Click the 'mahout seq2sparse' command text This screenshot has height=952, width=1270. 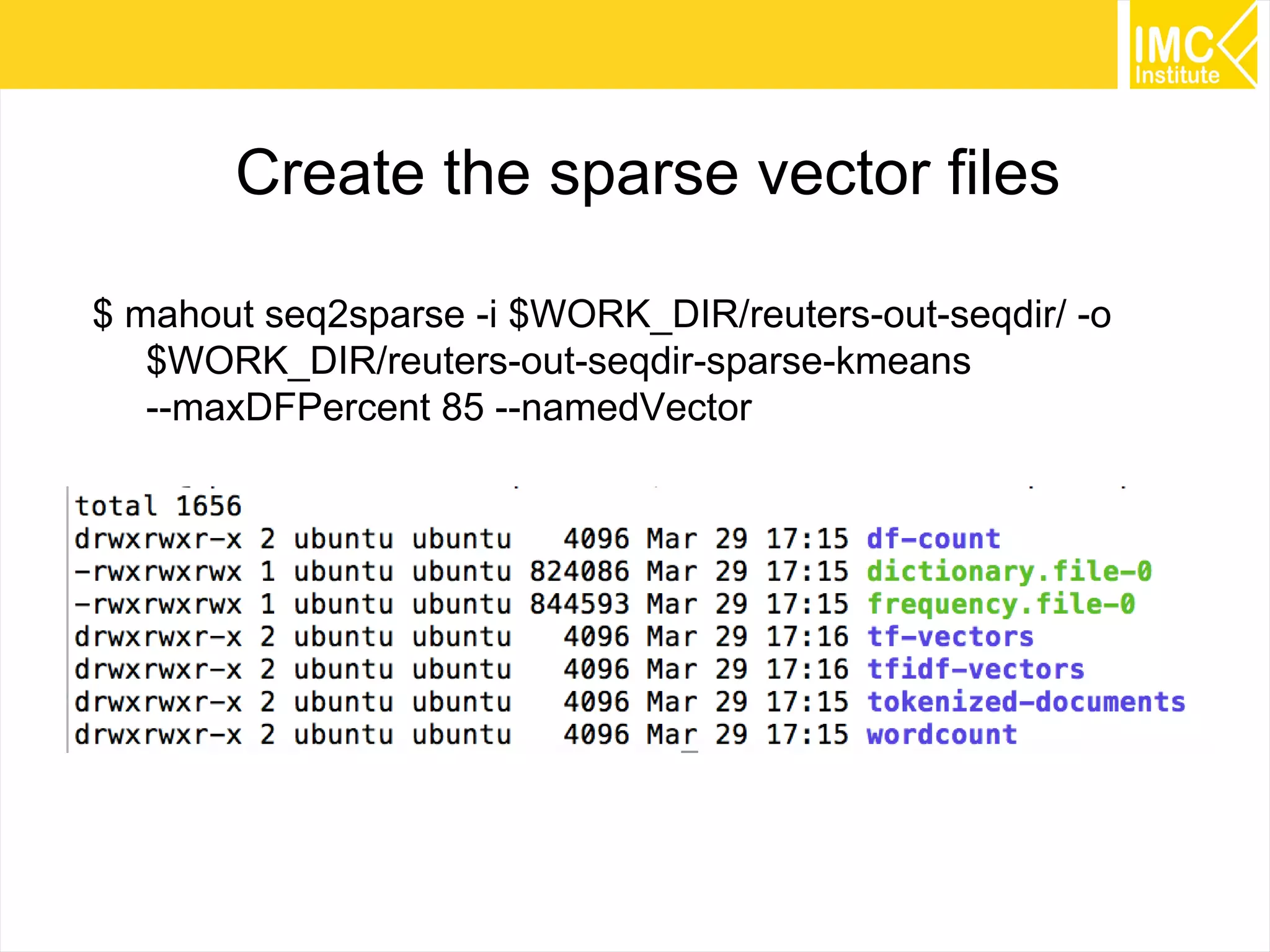click(x=295, y=314)
